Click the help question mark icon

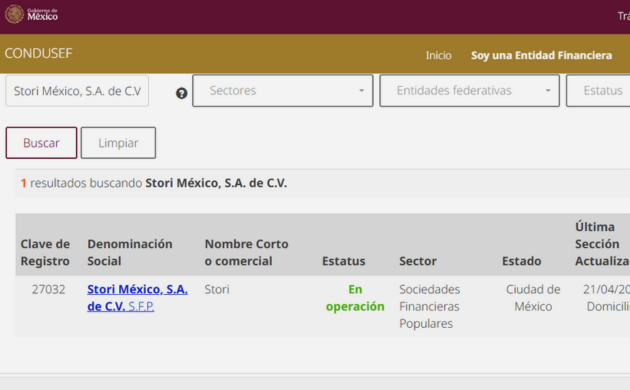[x=182, y=93]
